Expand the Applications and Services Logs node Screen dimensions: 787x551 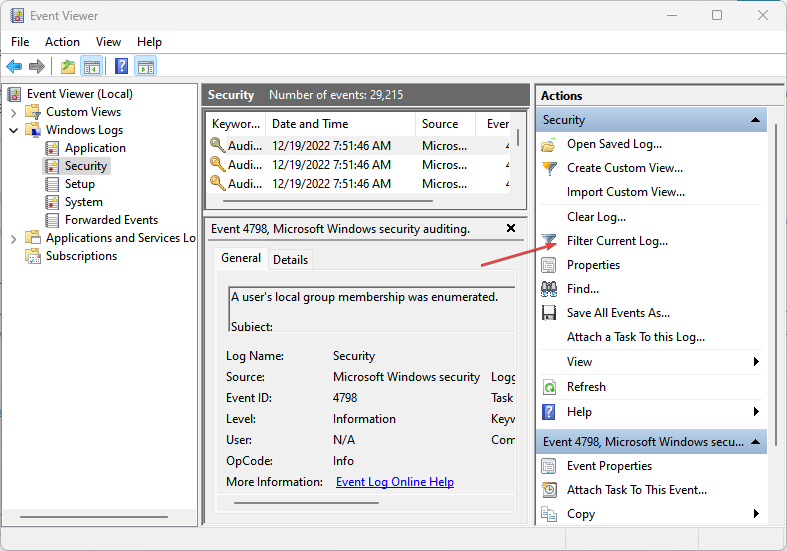(x=13, y=238)
